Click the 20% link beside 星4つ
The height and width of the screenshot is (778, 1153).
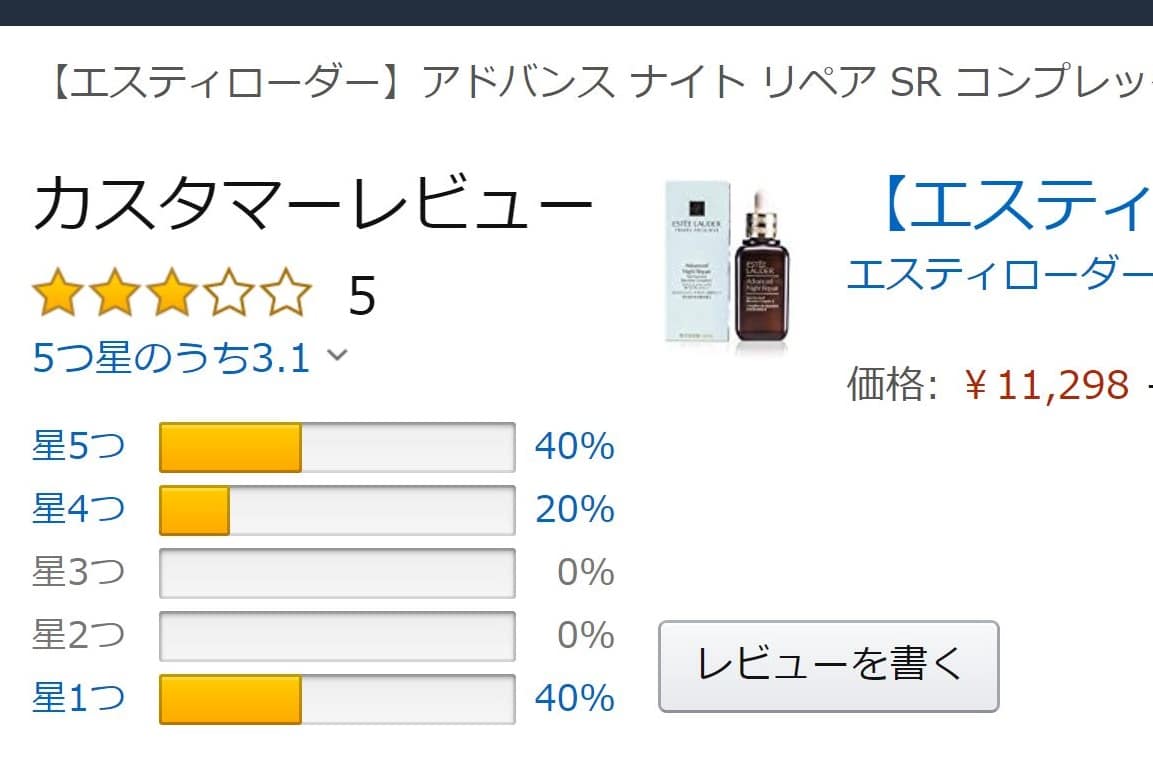(574, 510)
